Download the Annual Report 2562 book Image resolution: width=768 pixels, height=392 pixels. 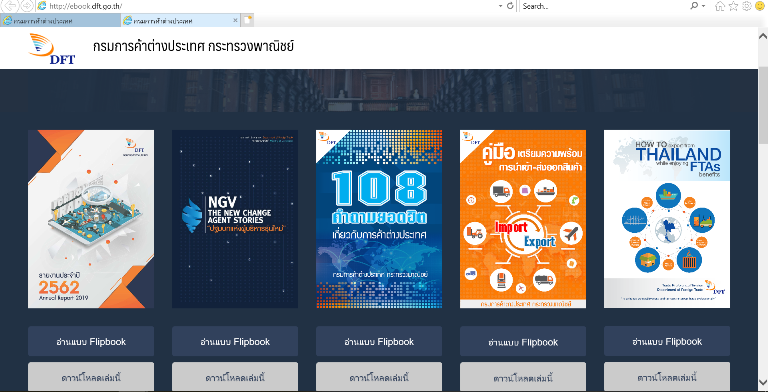click(91, 377)
